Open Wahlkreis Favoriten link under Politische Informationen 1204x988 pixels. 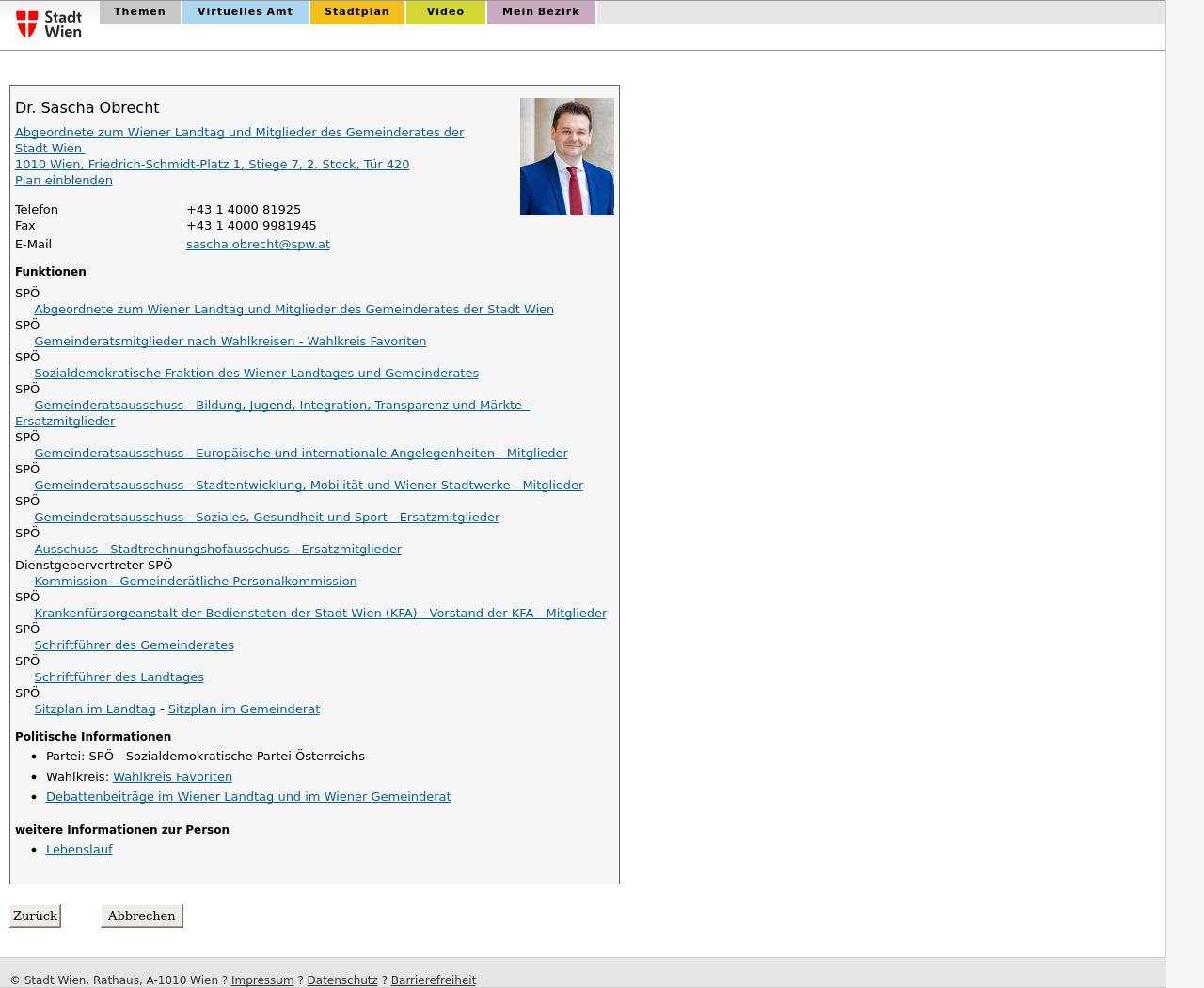point(172,777)
